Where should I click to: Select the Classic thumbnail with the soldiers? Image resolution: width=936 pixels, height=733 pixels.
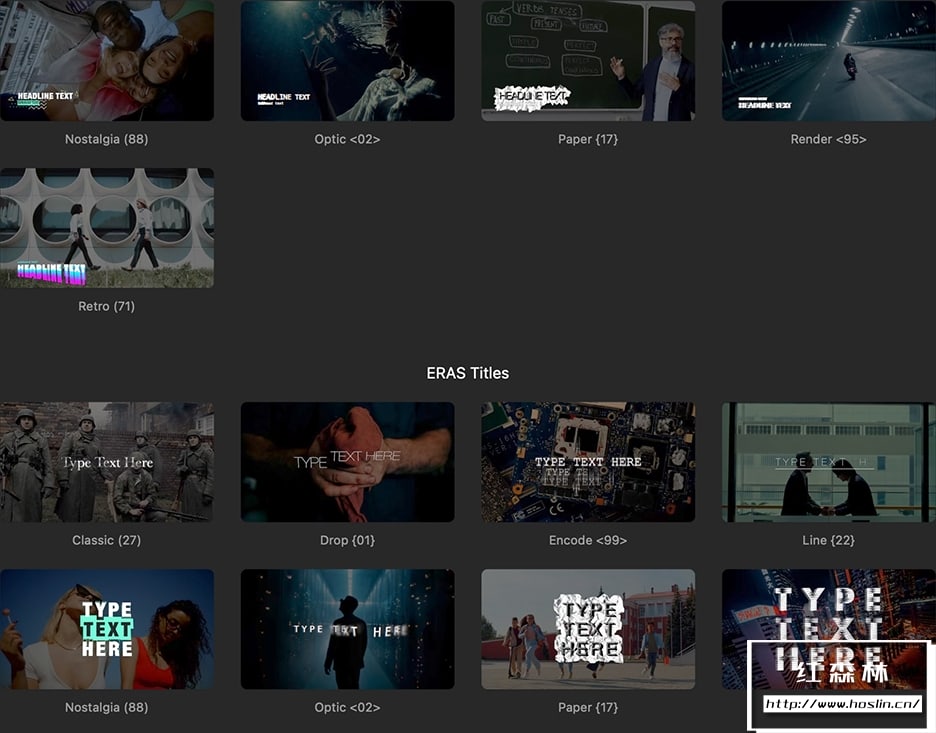click(107, 462)
